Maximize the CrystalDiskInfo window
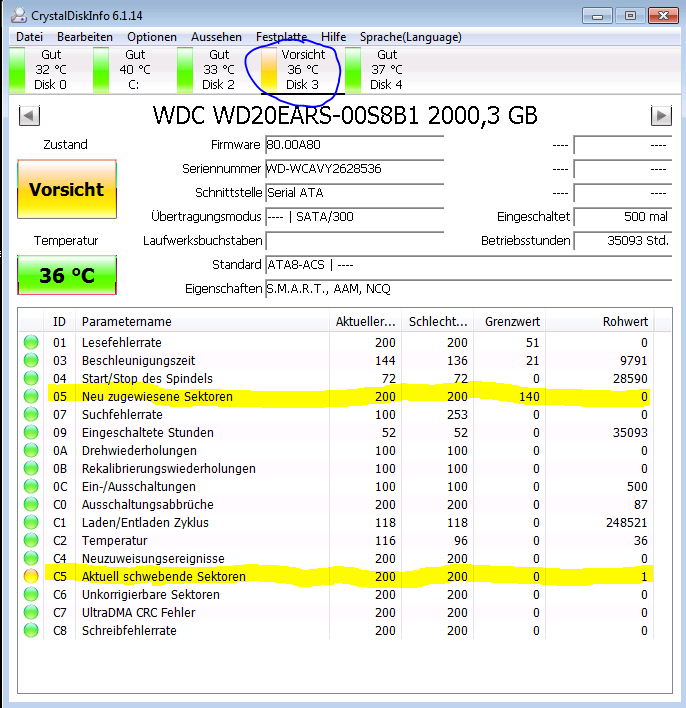This screenshot has height=708, width=686. point(630,16)
